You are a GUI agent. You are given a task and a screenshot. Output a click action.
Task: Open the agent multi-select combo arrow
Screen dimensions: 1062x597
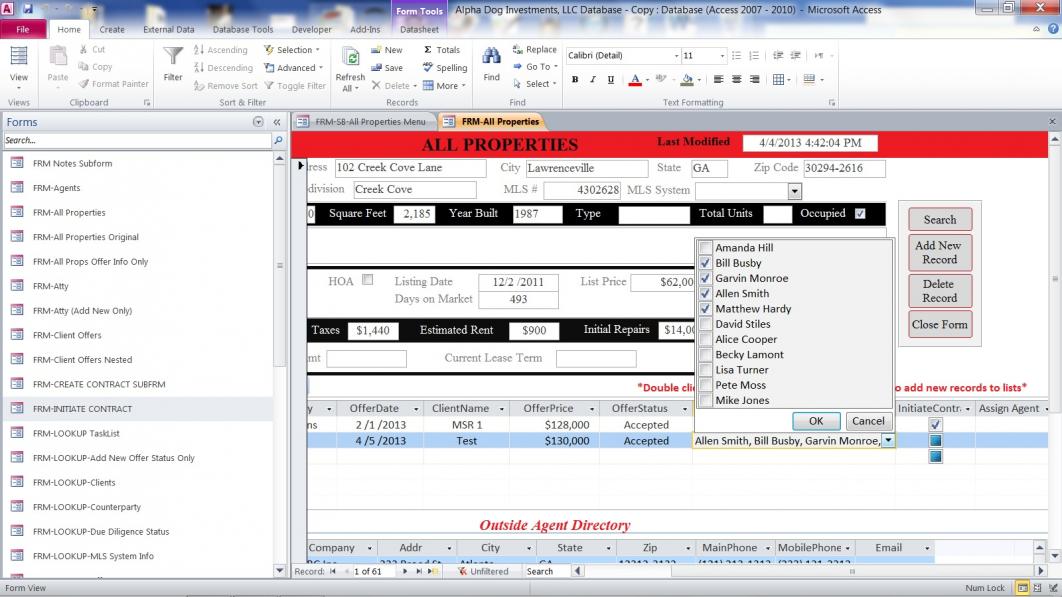888,440
